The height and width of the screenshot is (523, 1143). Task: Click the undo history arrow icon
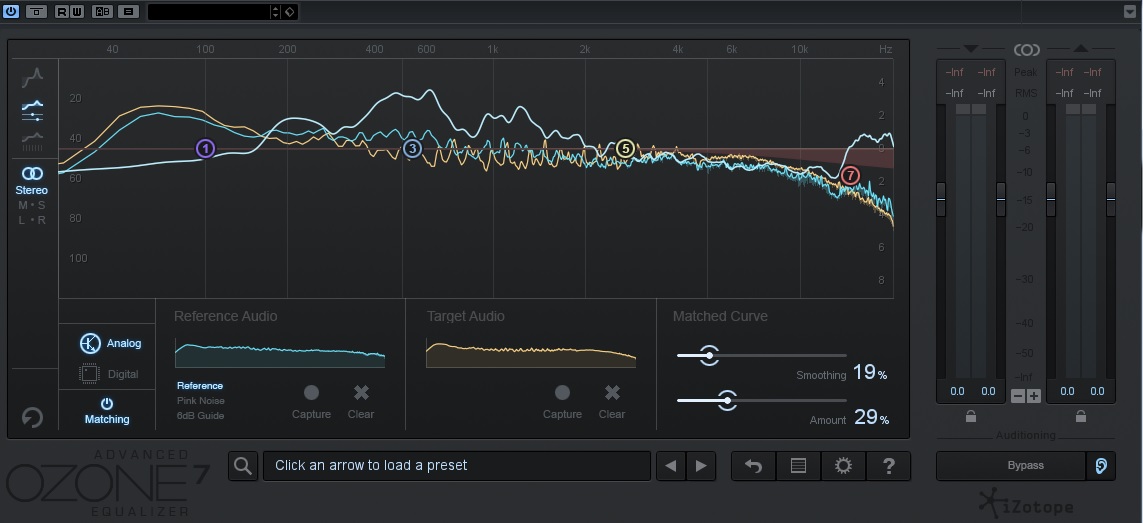[754, 465]
